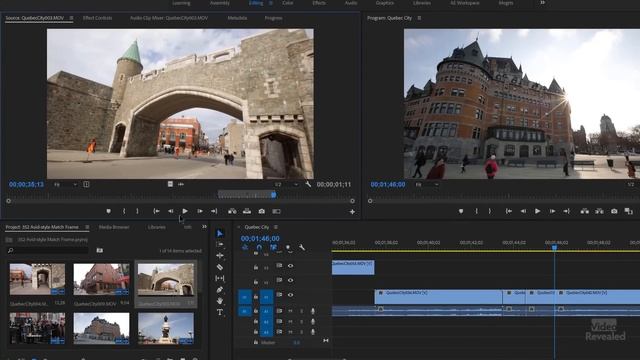The width and height of the screenshot is (640, 360).
Task: Toggle Linked Selection in the timeline
Action: click(273, 247)
